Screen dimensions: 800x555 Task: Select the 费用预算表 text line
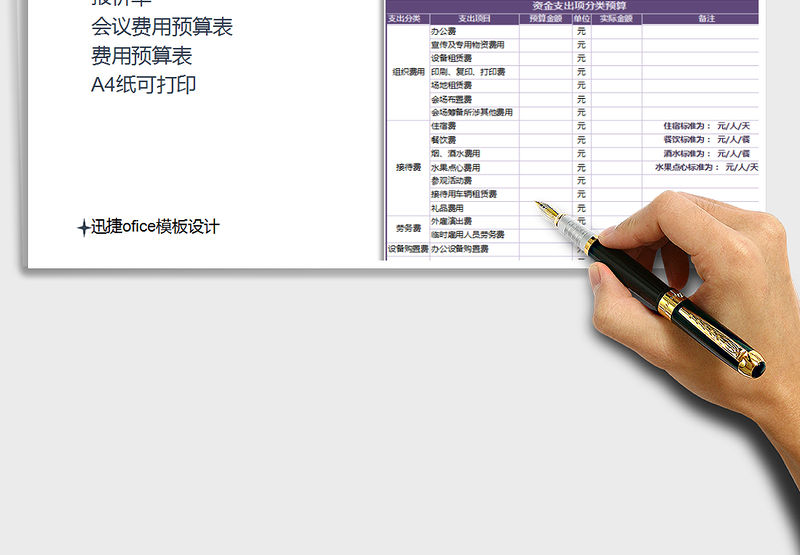(141, 56)
